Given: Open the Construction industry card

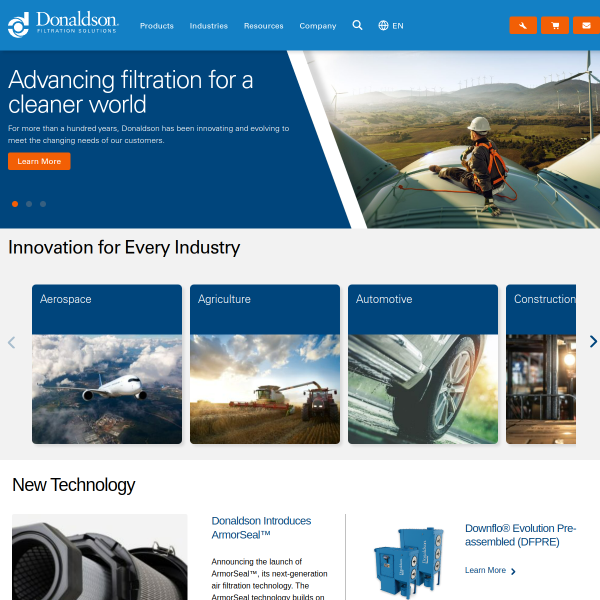Looking at the screenshot, I should point(541,364).
